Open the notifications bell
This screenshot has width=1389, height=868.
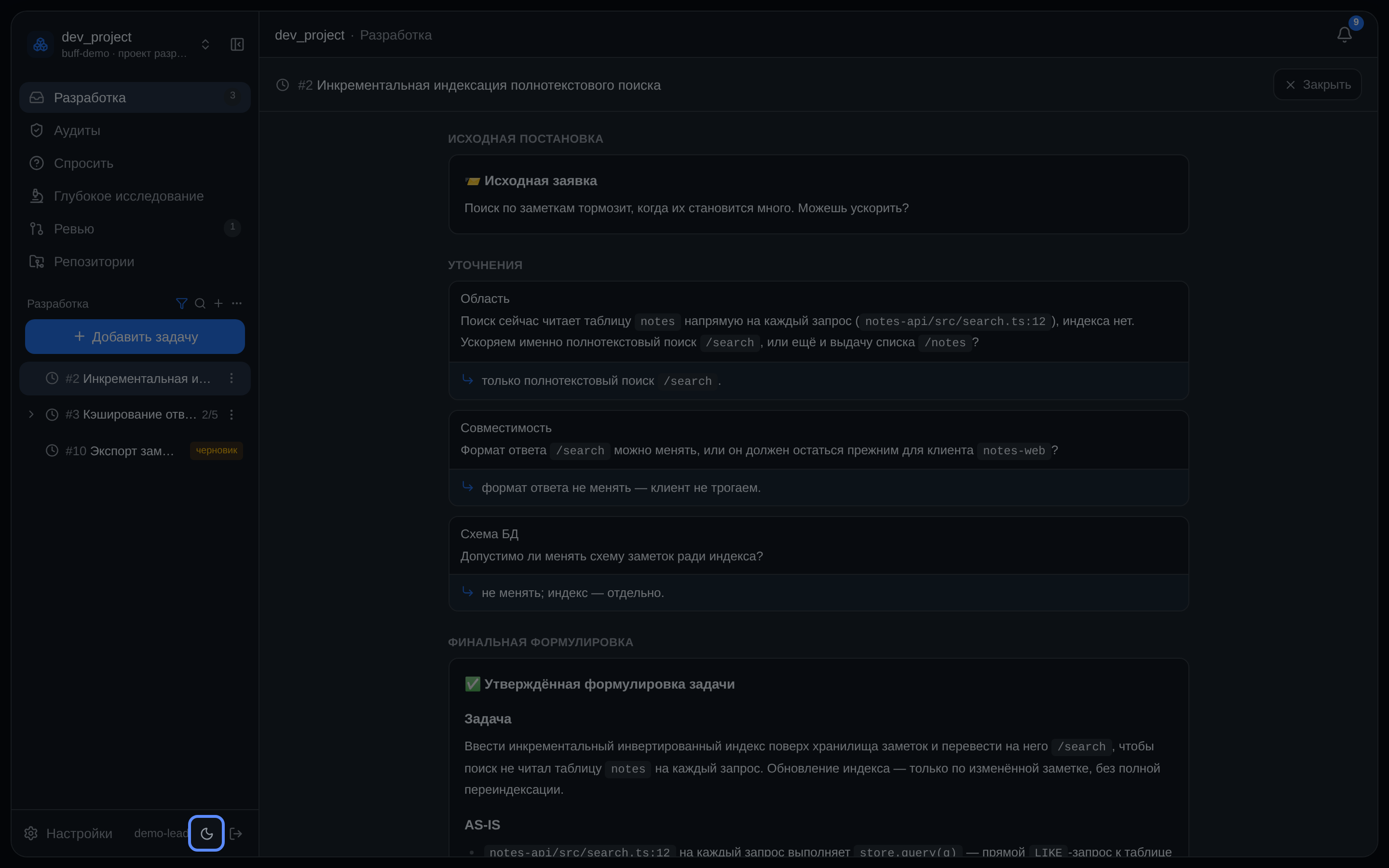(x=1344, y=34)
